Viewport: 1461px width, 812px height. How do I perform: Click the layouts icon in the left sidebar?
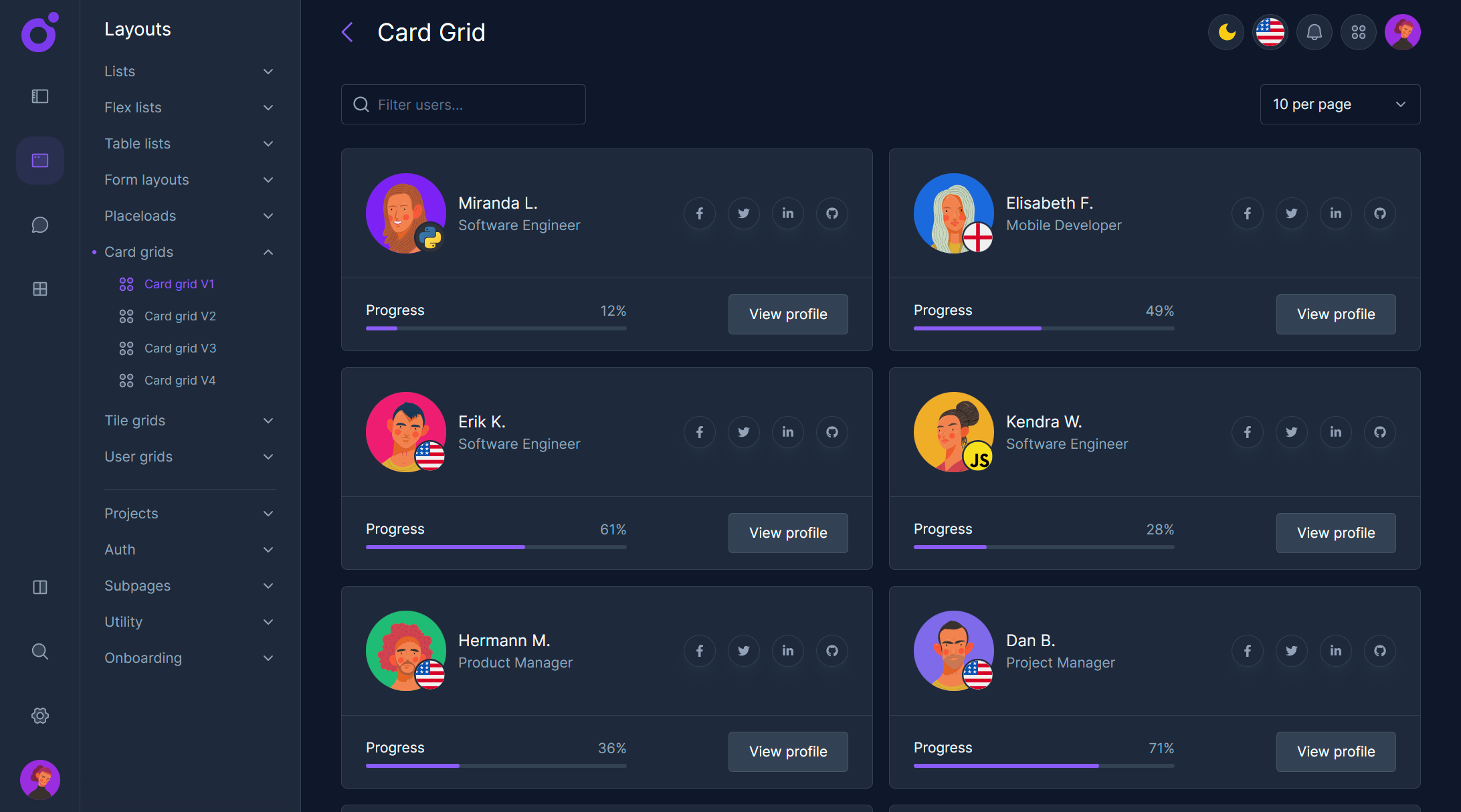39,161
